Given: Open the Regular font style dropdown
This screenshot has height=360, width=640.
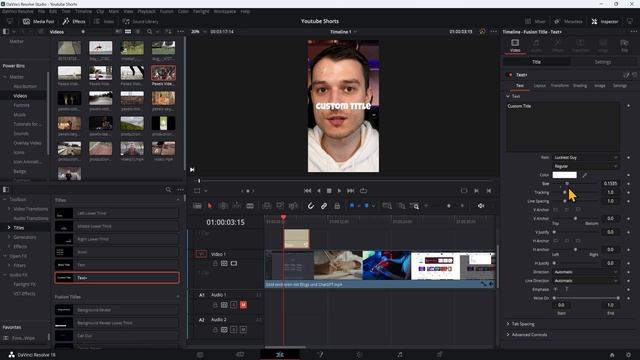Looking at the screenshot, I should [x=586, y=166].
